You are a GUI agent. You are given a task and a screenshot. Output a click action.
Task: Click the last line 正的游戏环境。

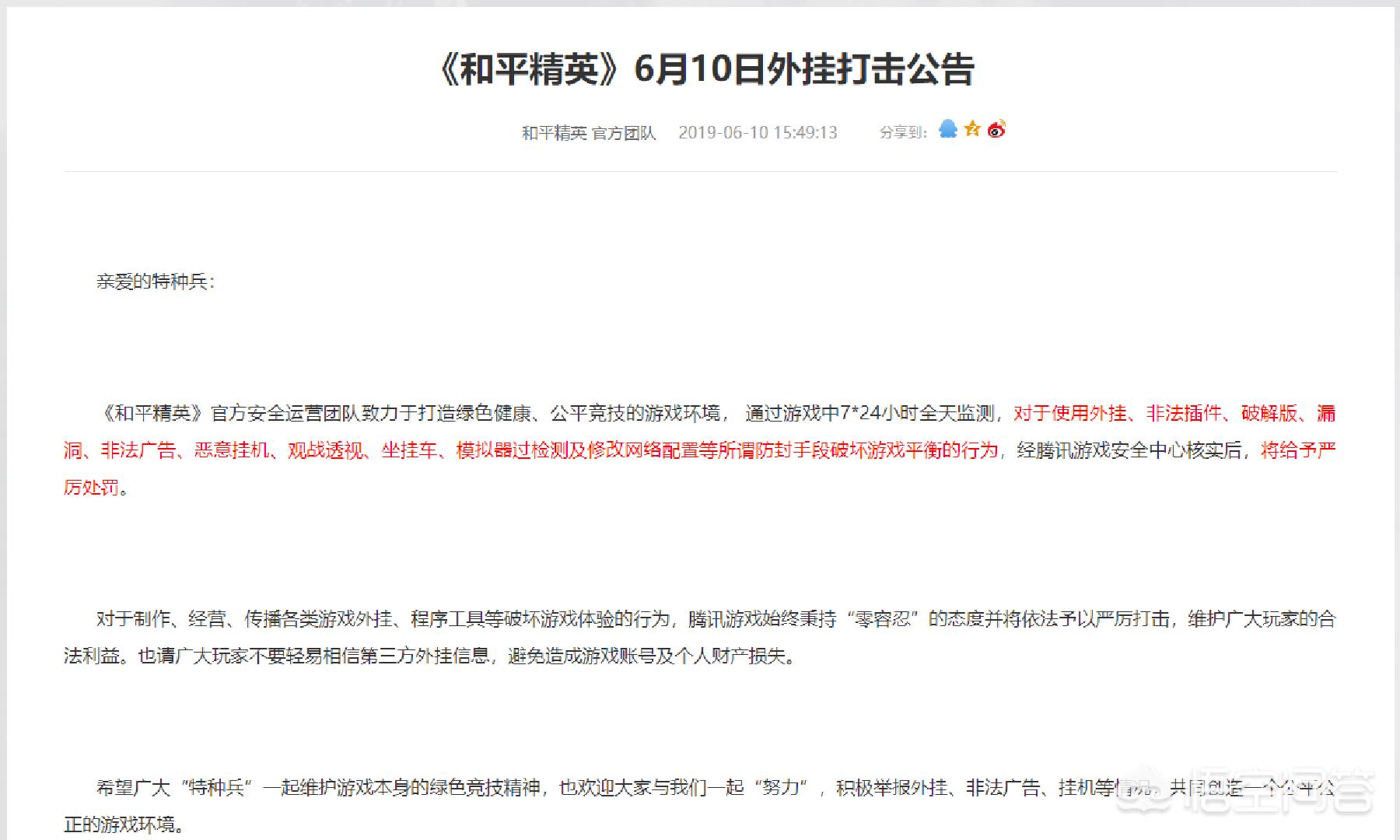tap(124, 824)
